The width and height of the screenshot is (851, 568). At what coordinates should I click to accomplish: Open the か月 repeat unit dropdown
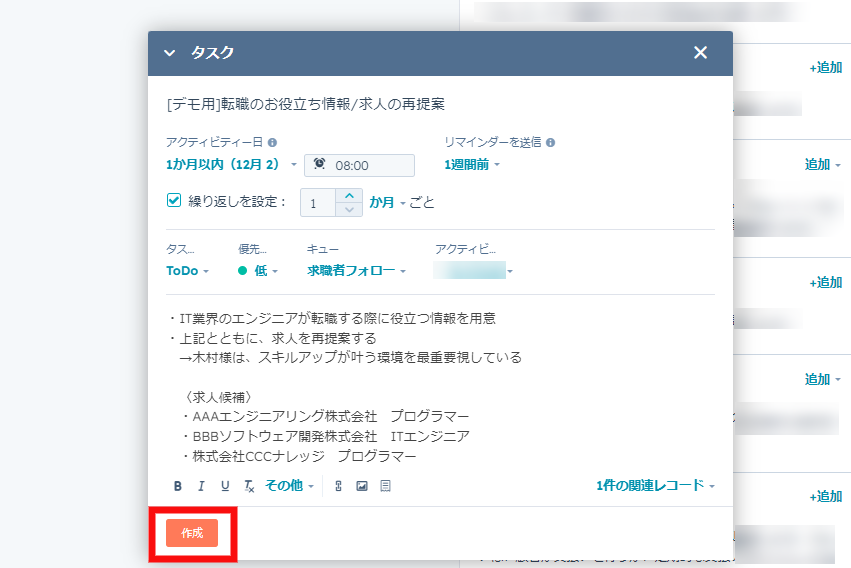pos(388,203)
